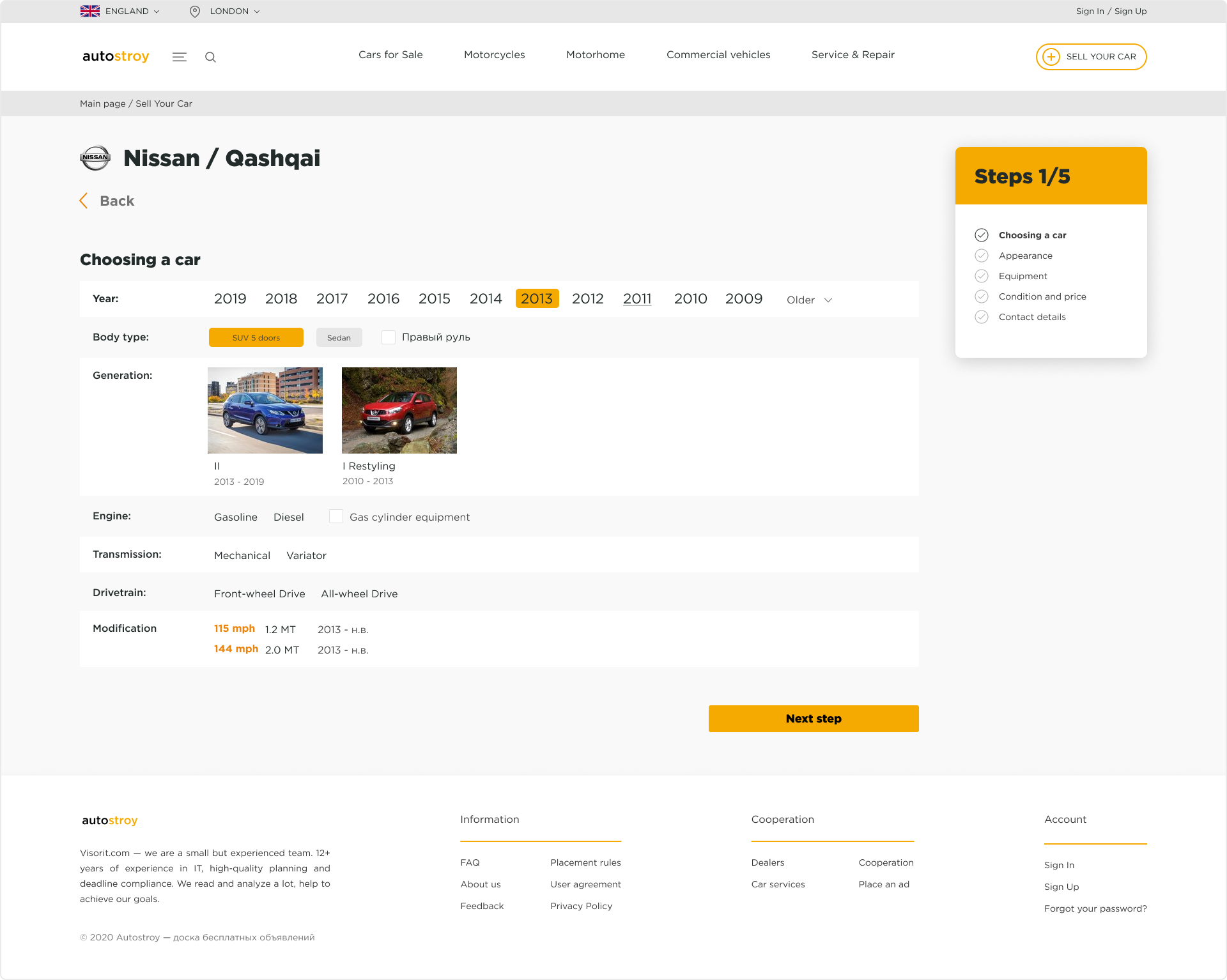Click the location pin icon for London

coord(193,12)
